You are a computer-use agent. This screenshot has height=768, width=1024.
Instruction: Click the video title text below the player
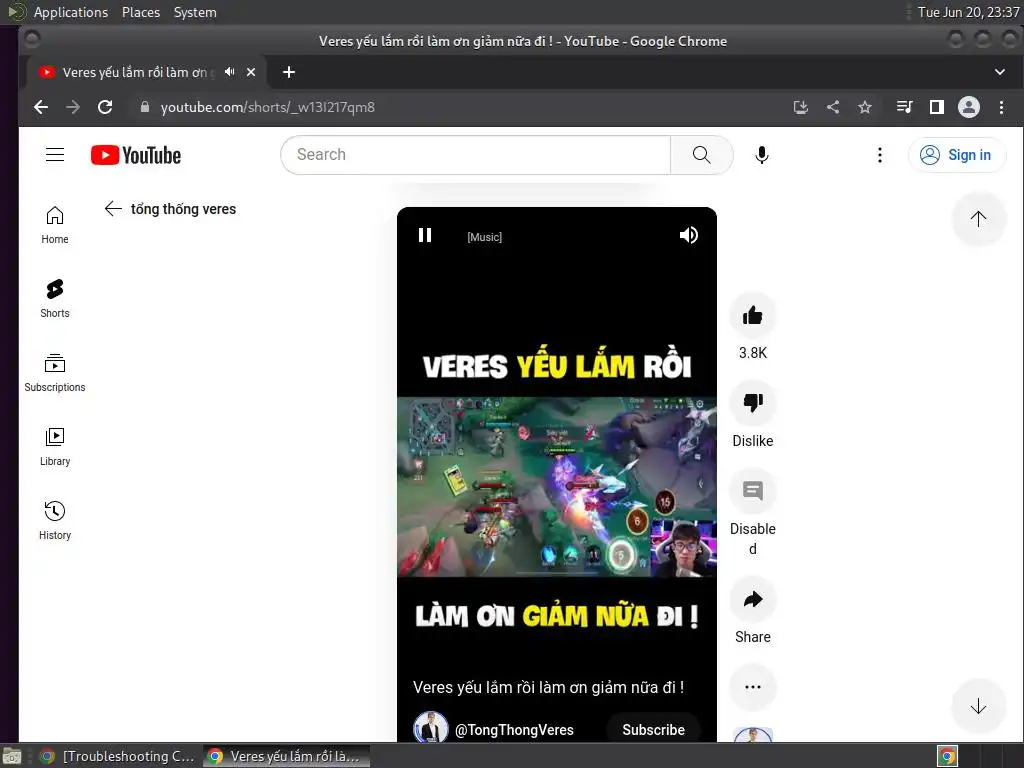pos(549,687)
